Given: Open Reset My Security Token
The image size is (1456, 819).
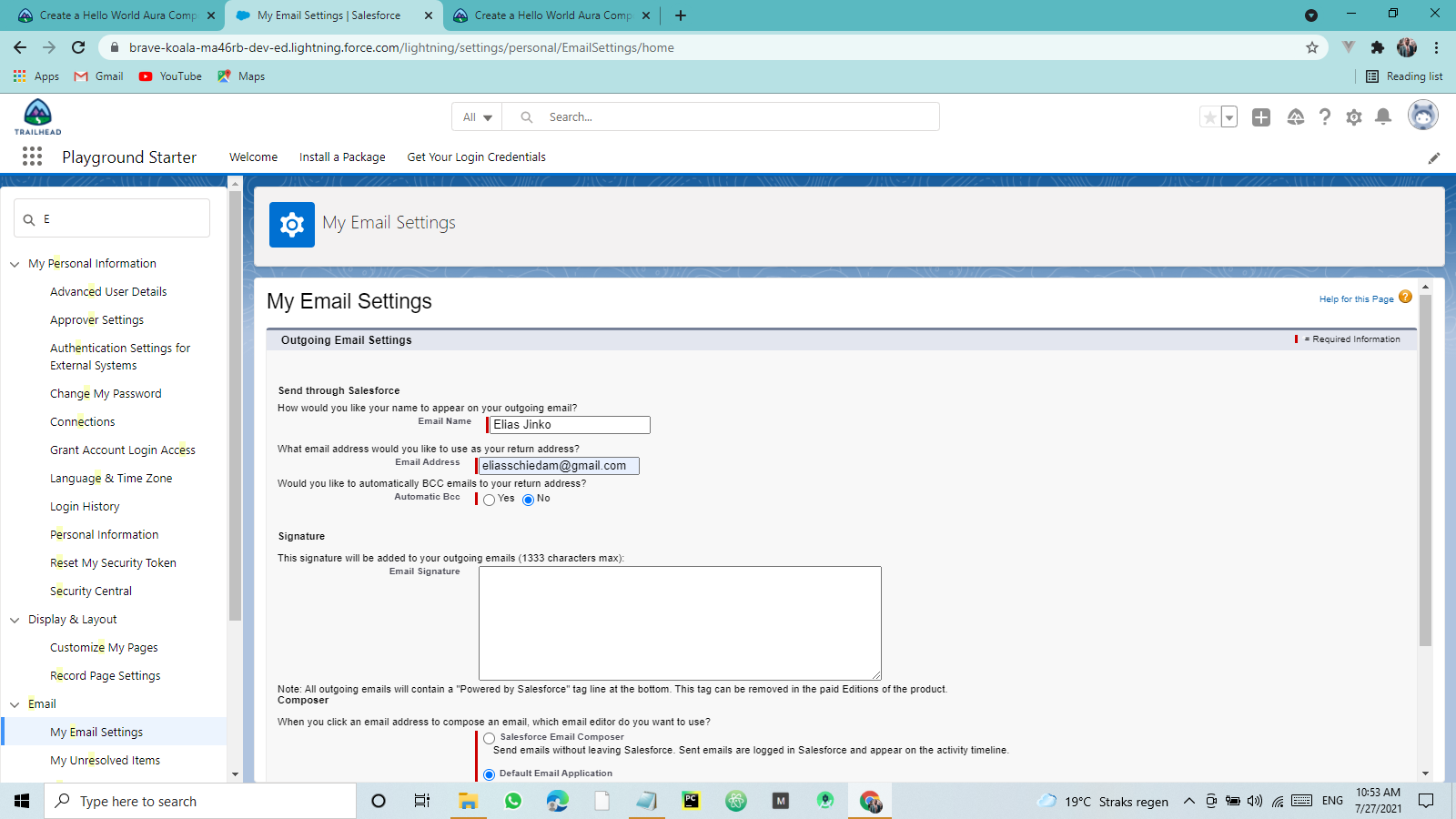Looking at the screenshot, I should tap(113, 563).
